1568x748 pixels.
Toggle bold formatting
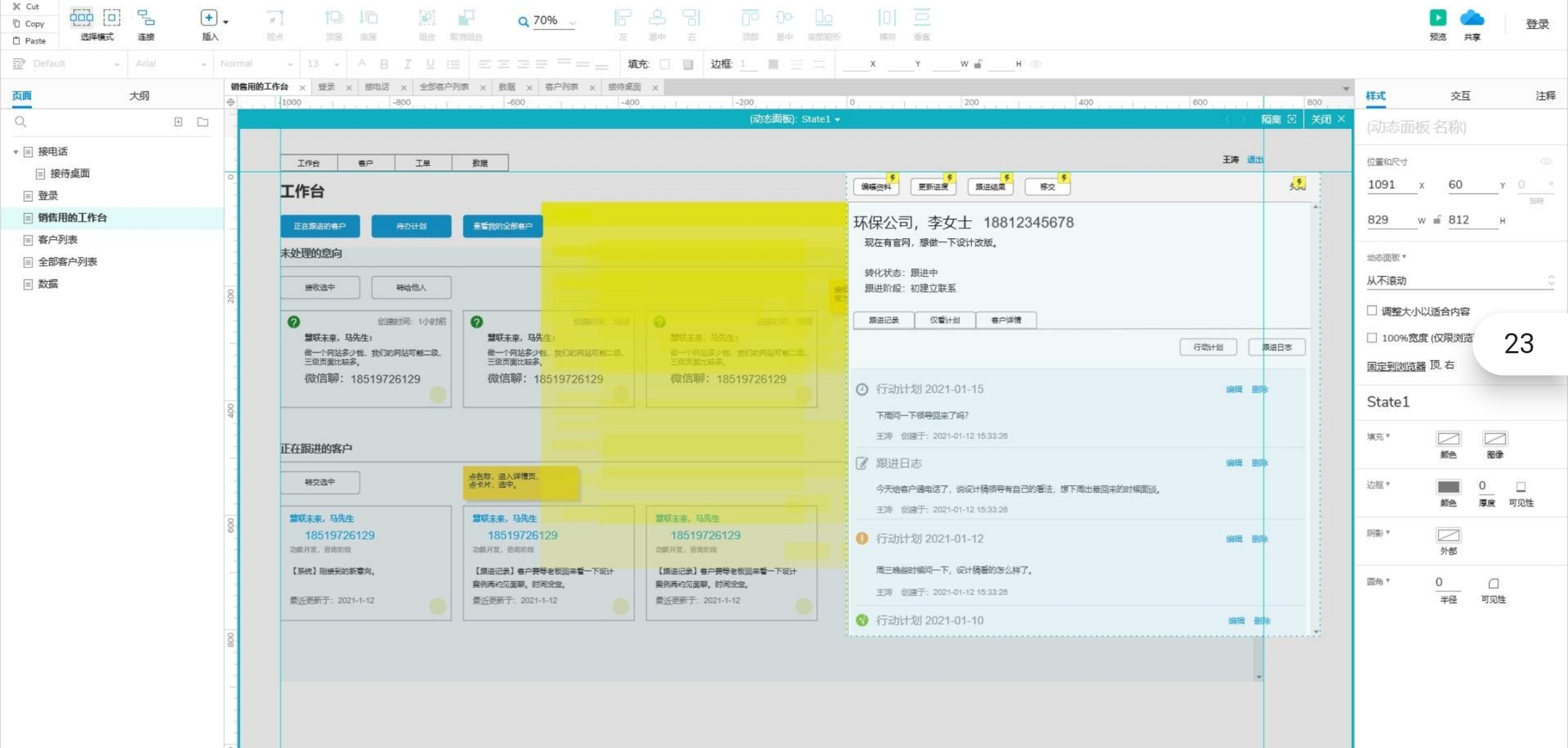384,64
